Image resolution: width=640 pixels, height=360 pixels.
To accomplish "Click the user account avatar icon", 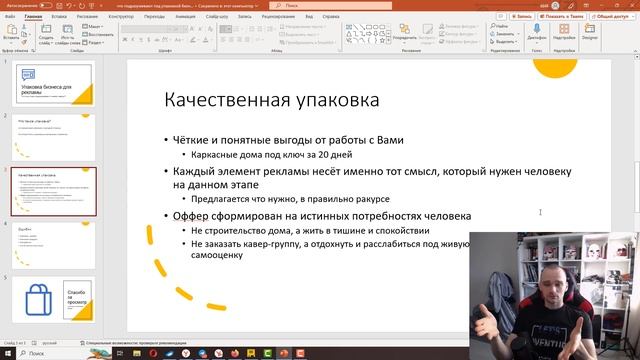I will [x=555, y=6].
